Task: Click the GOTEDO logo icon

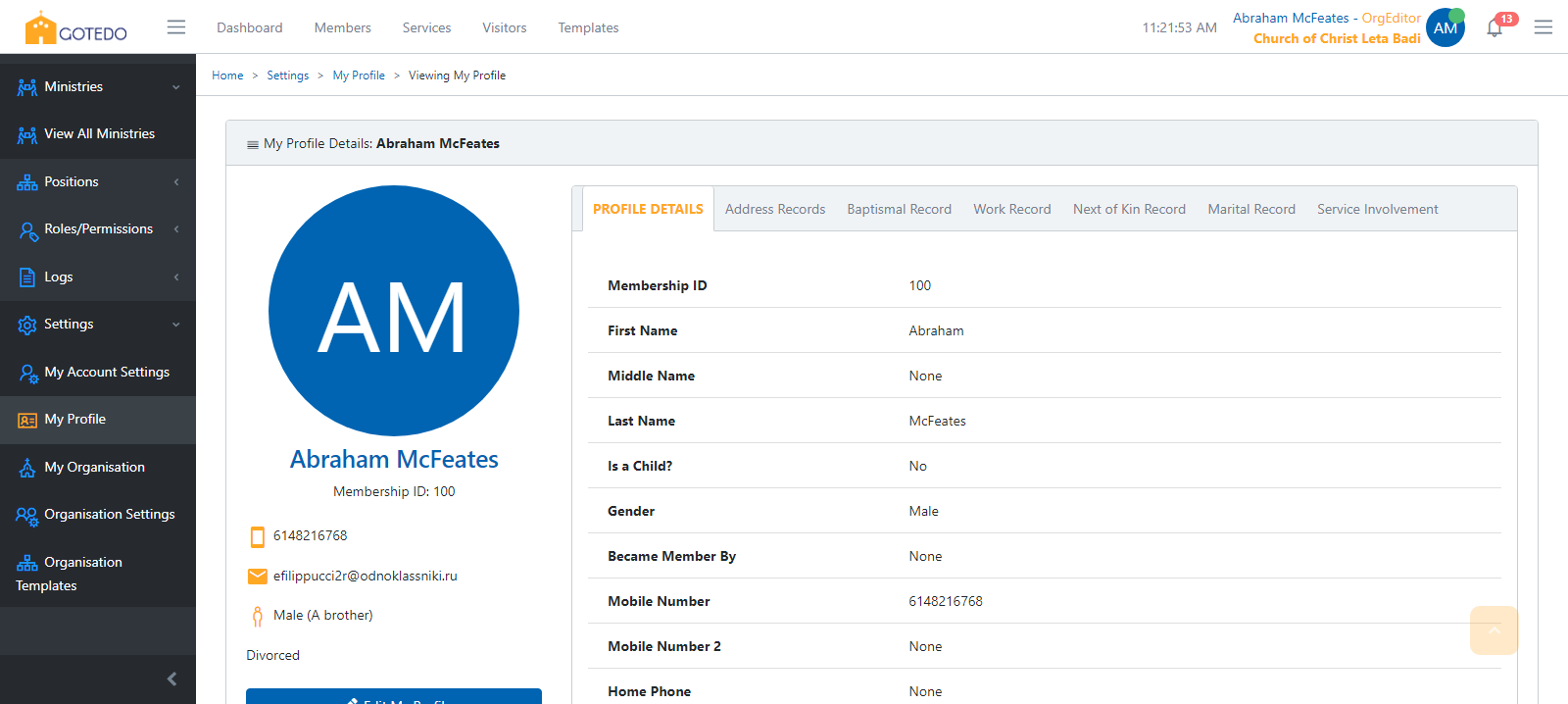Action: (x=40, y=28)
